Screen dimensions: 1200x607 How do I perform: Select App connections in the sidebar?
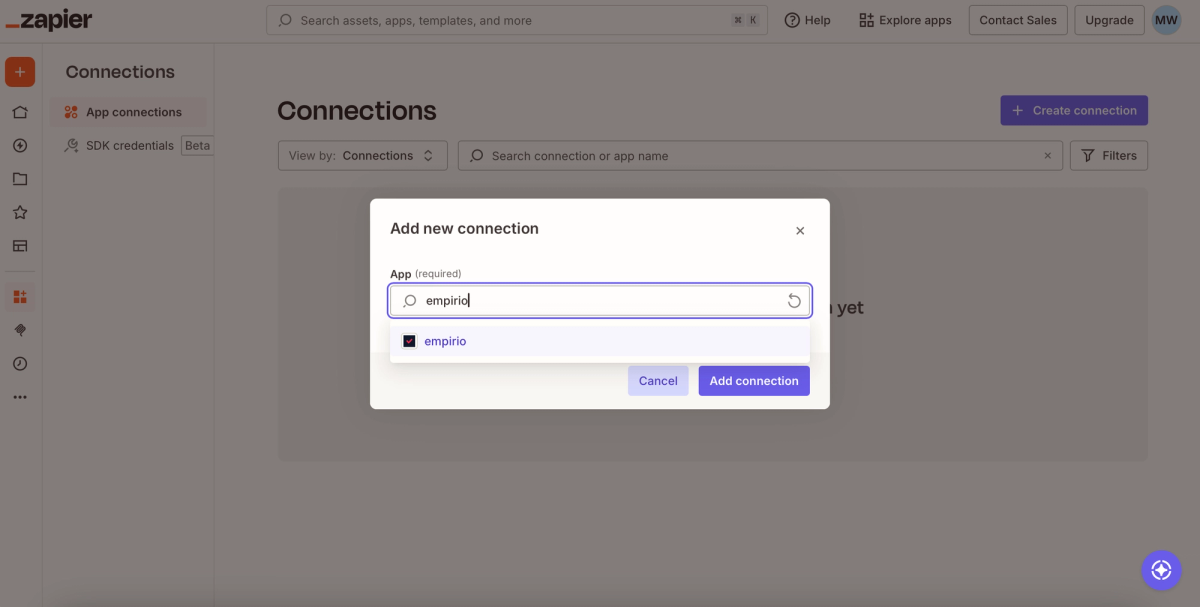128,112
